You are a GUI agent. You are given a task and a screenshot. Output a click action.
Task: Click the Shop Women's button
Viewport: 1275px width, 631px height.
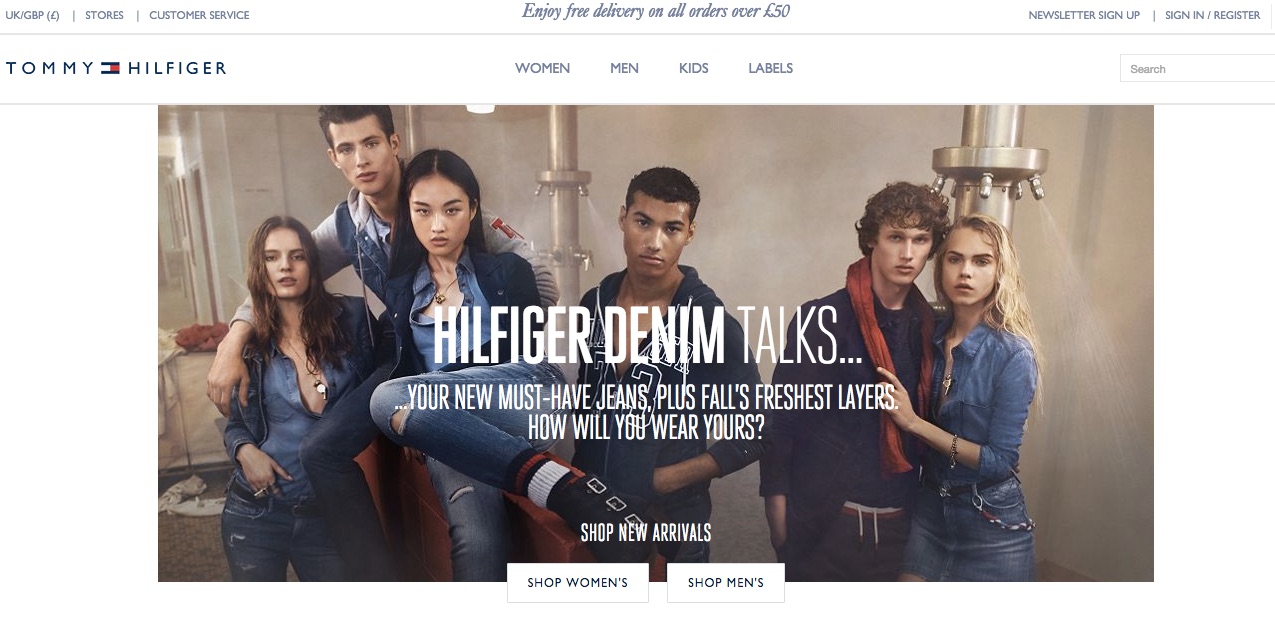pyautogui.click(x=578, y=583)
